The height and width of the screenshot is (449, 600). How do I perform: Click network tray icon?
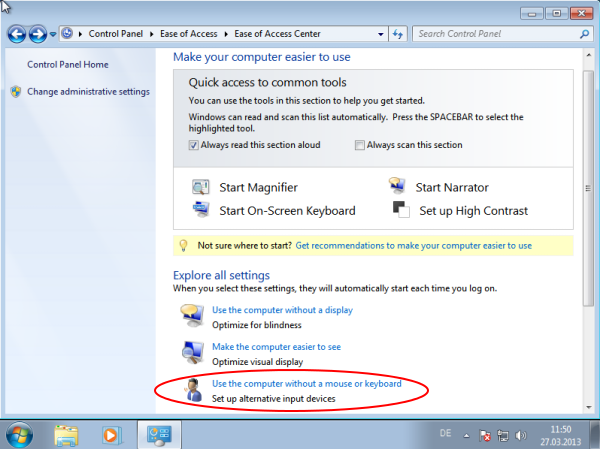[x=503, y=435]
